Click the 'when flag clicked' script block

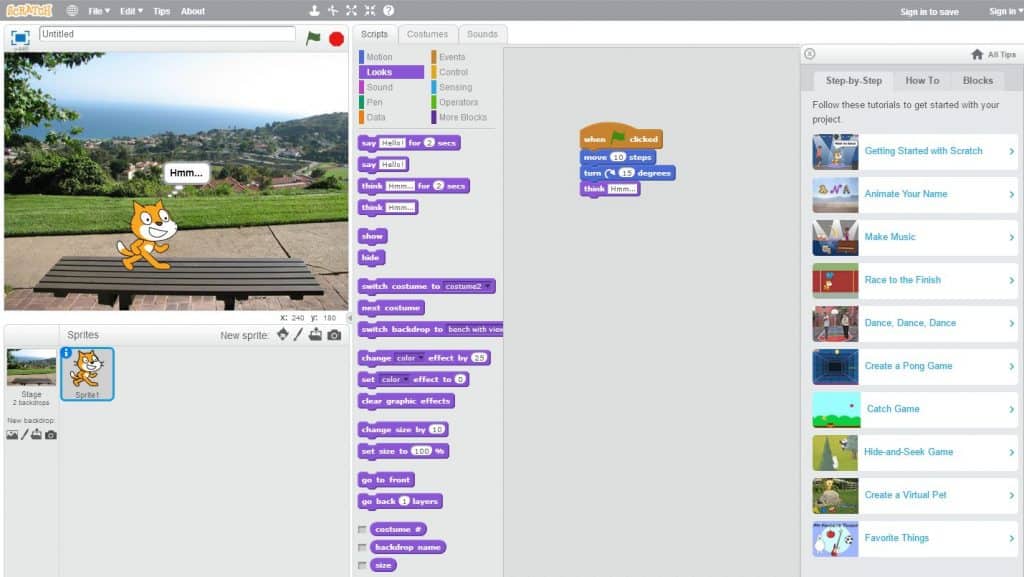point(621,137)
